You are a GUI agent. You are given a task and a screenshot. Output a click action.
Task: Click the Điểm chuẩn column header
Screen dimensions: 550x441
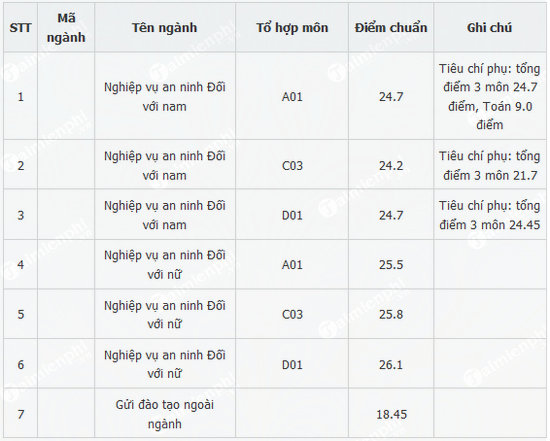click(391, 27)
